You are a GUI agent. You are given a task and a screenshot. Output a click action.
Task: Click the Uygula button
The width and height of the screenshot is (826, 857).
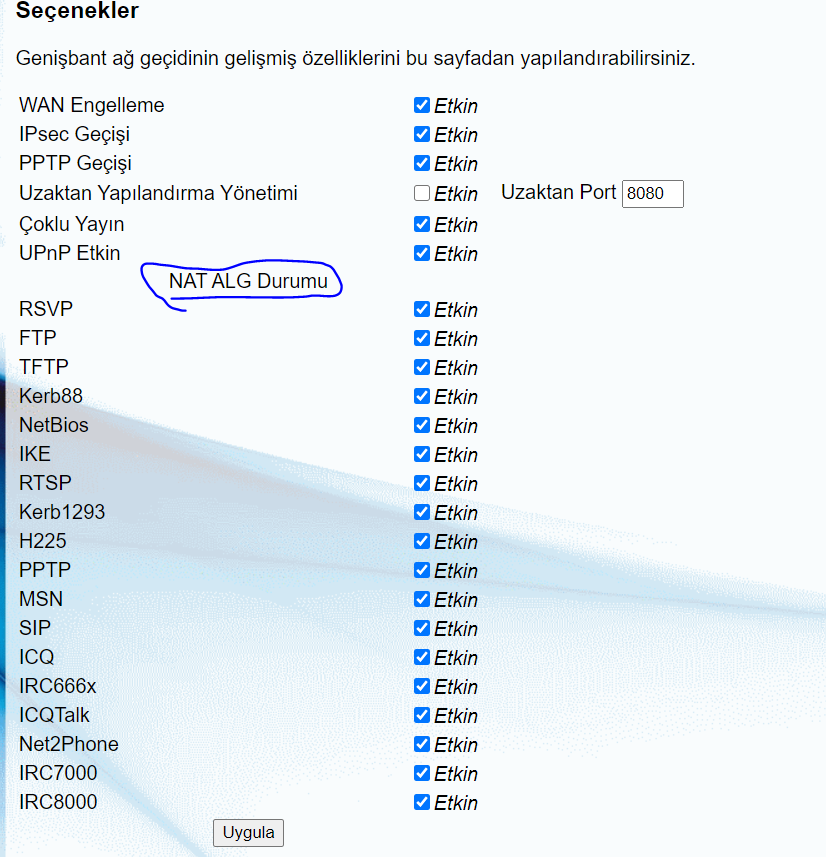[248, 832]
